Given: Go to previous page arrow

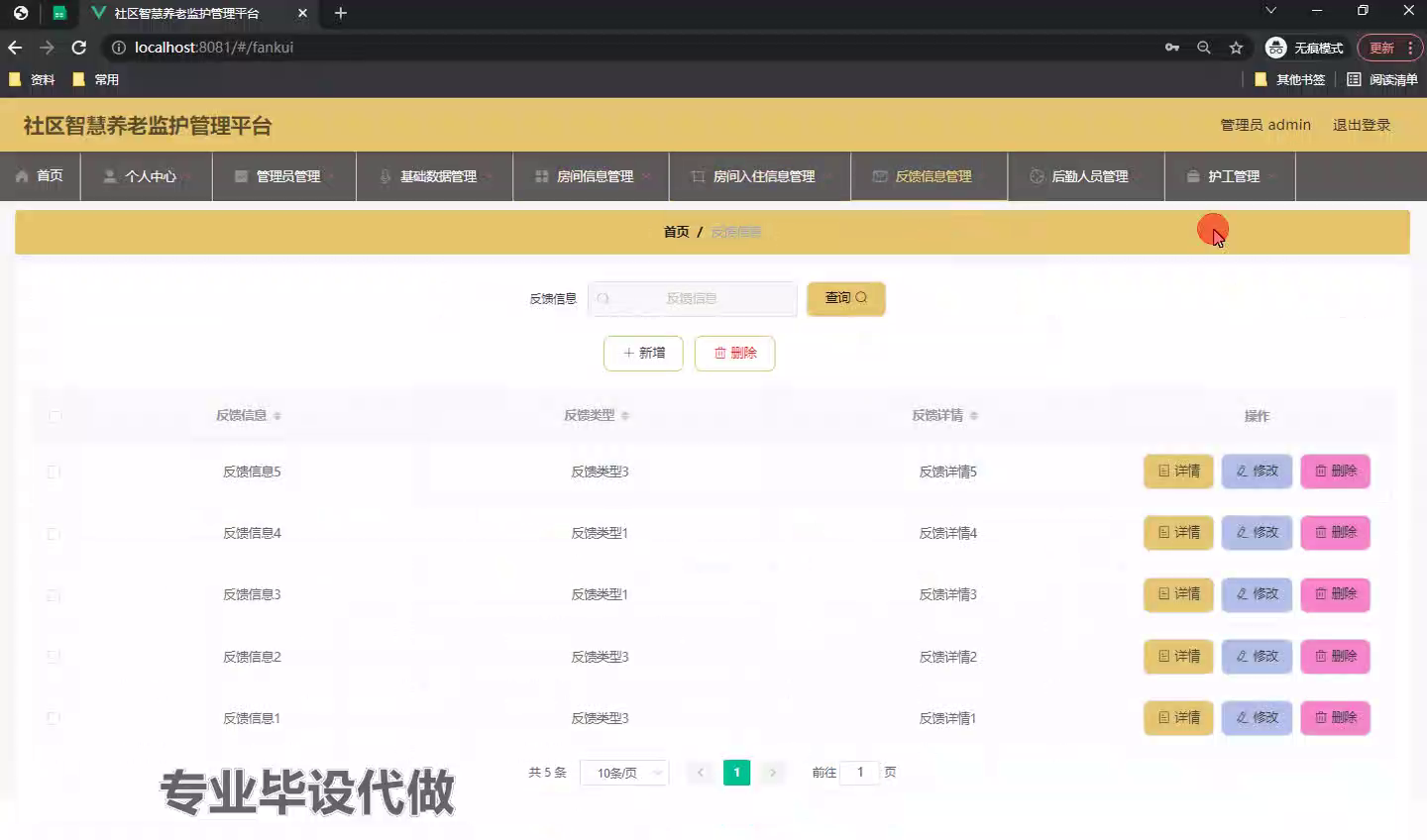Looking at the screenshot, I should click(701, 773).
